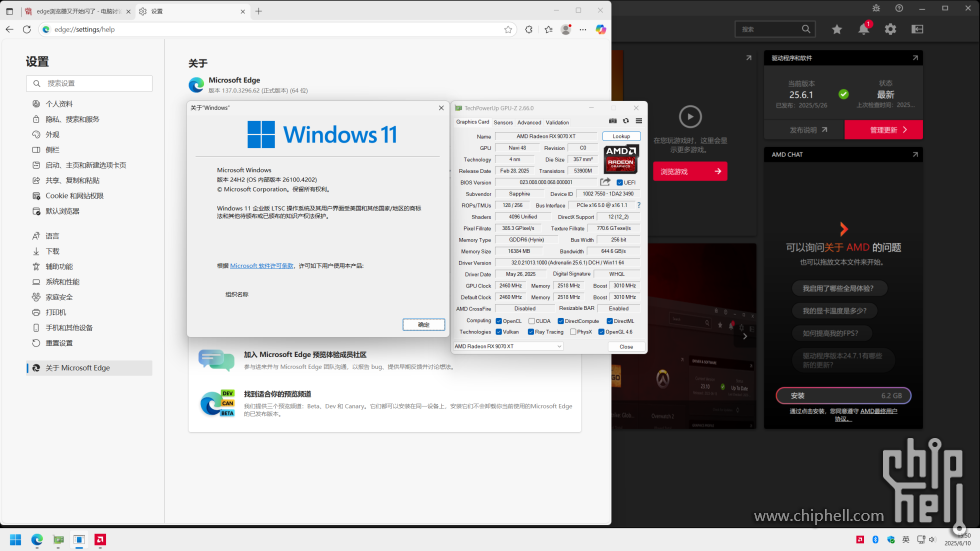Click GPU-Z refresh icon
The image size is (980, 551).
pyautogui.click(x=626, y=121)
